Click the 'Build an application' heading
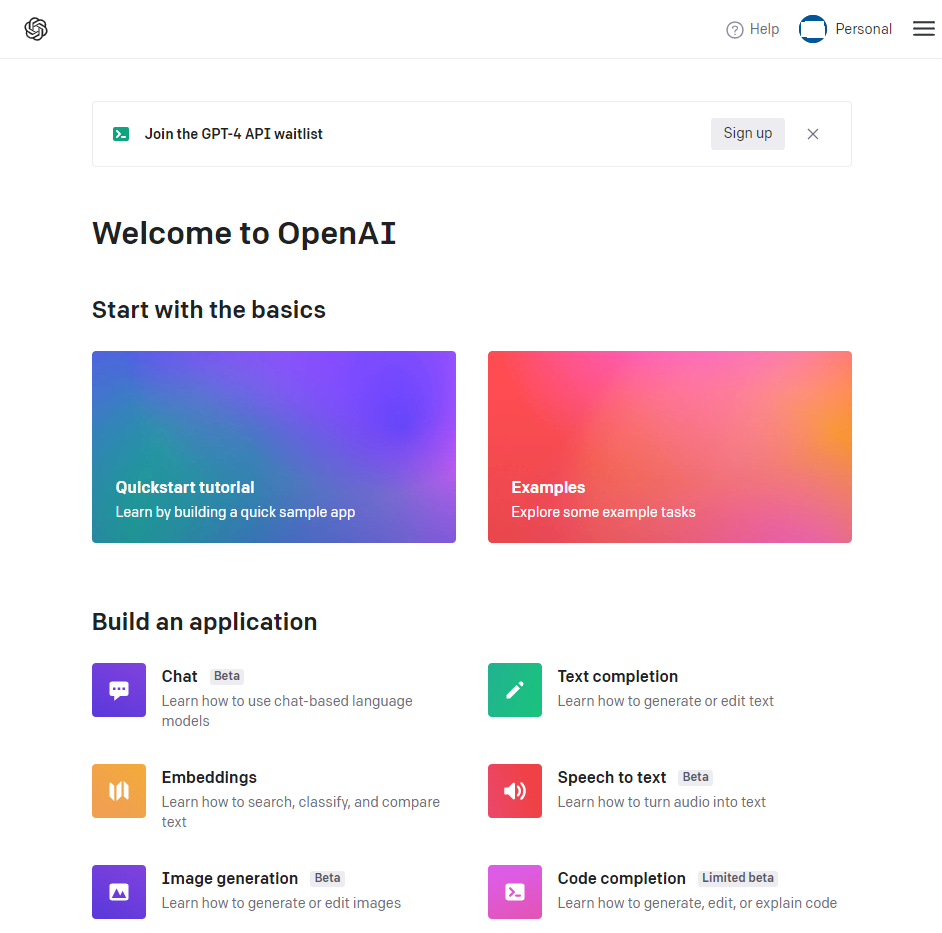This screenshot has height=933, width=942. pos(204,622)
